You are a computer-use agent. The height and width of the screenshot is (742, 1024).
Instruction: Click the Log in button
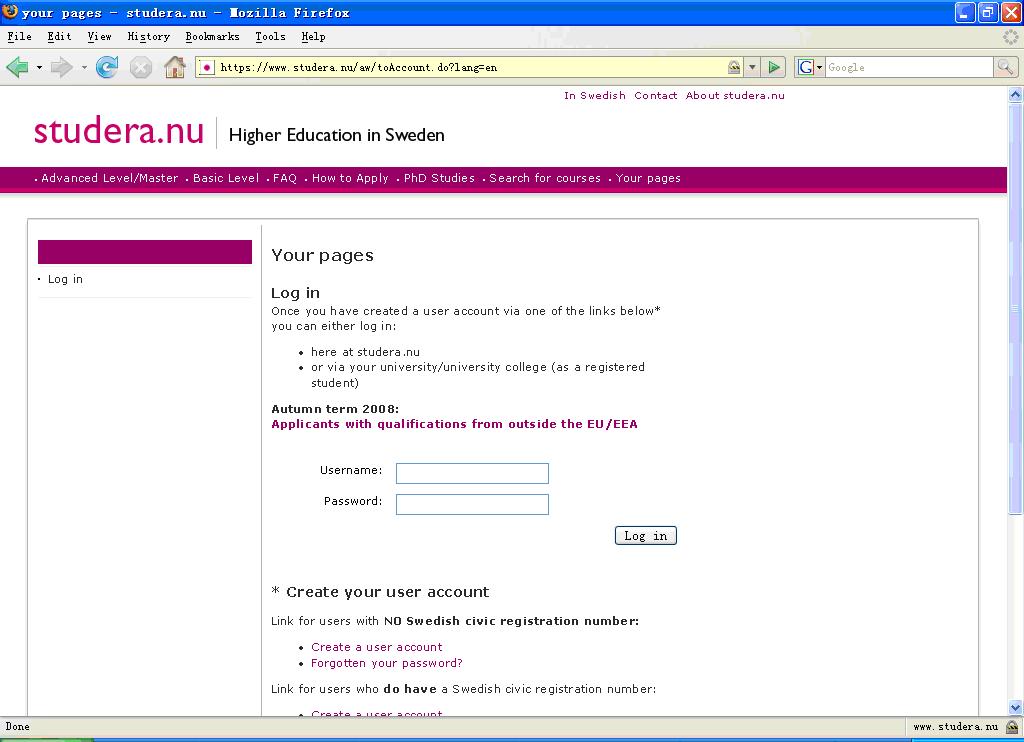pos(645,536)
